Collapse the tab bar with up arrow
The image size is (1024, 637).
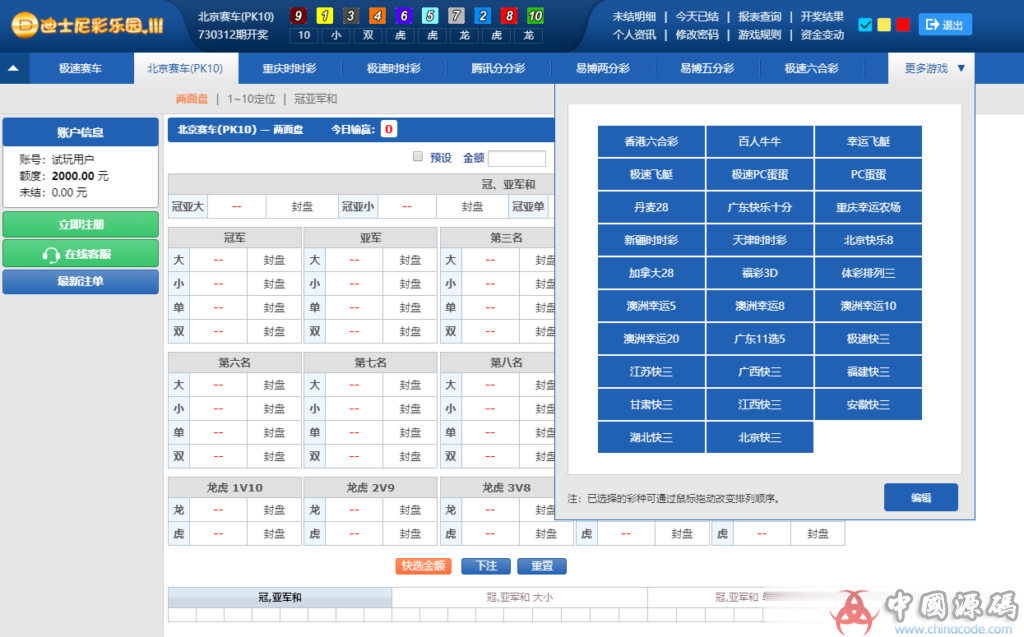(13, 68)
